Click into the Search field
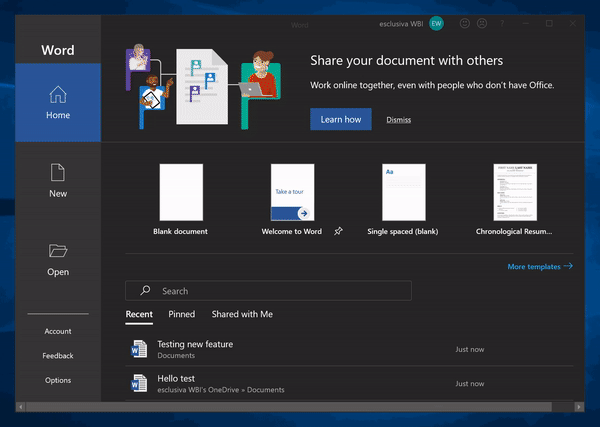The height and width of the screenshot is (427, 600). [x=268, y=291]
